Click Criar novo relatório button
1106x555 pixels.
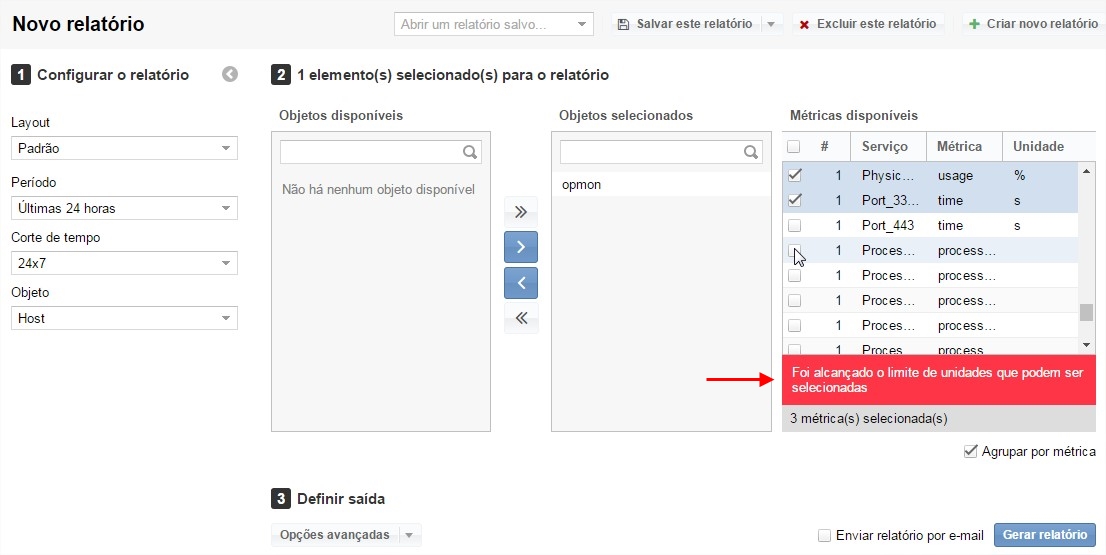(1033, 23)
